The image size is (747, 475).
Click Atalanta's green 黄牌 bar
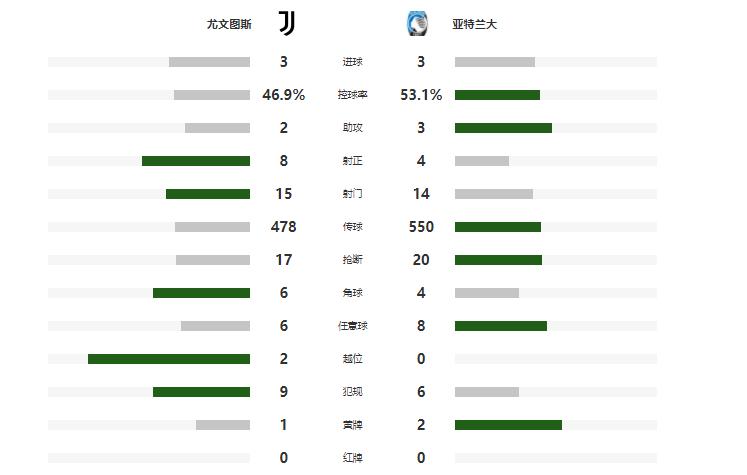pyautogui.click(x=508, y=425)
